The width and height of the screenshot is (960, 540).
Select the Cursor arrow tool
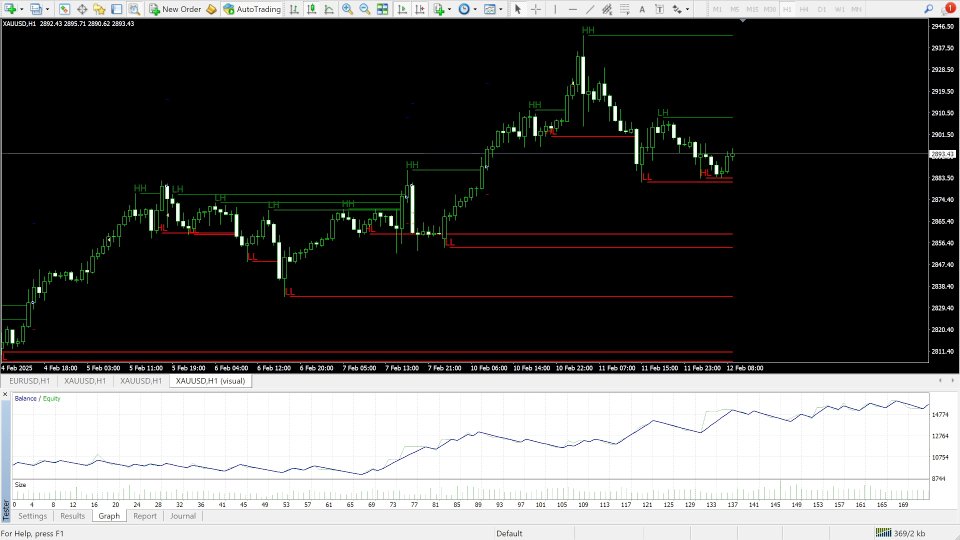pyautogui.click(x=518, y=9)
